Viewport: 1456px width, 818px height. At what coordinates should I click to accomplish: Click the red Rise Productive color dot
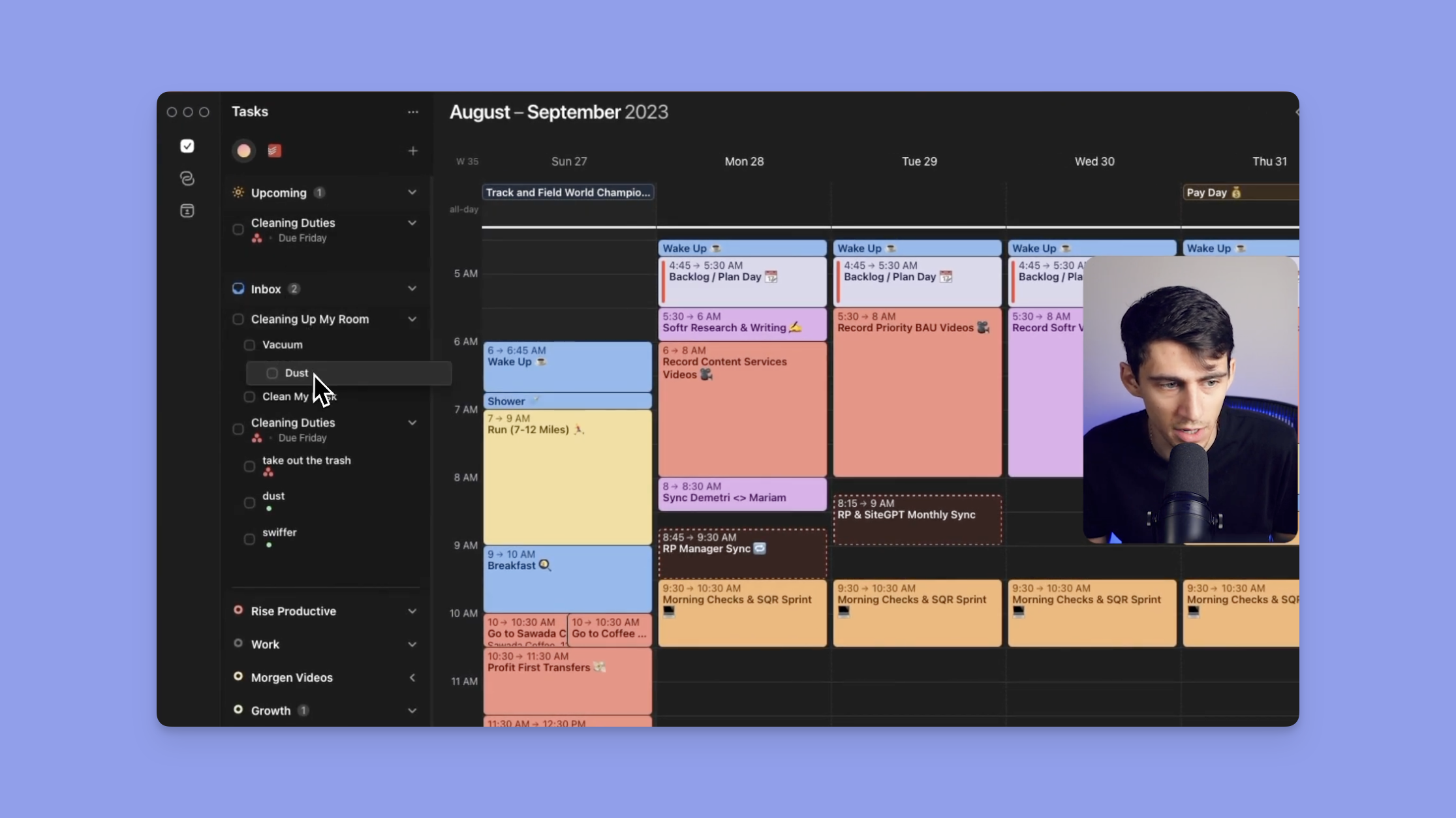pos(238,611)
